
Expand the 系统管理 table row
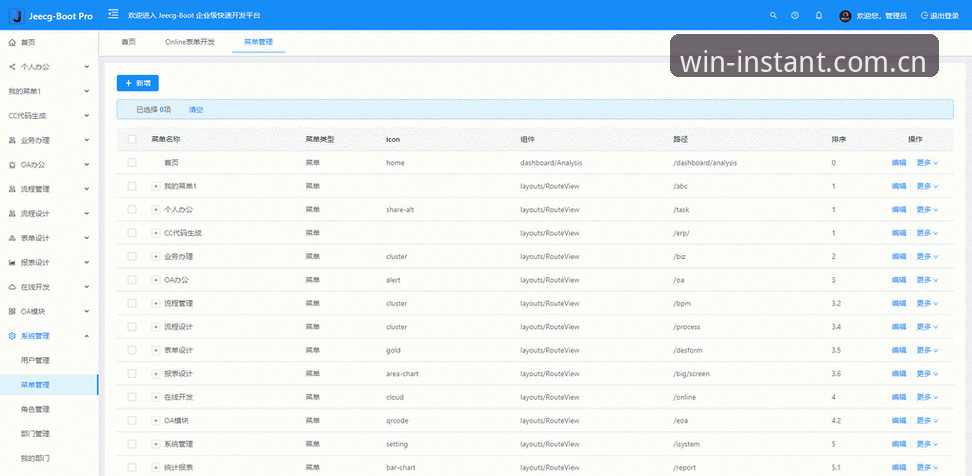coord(156,444)
